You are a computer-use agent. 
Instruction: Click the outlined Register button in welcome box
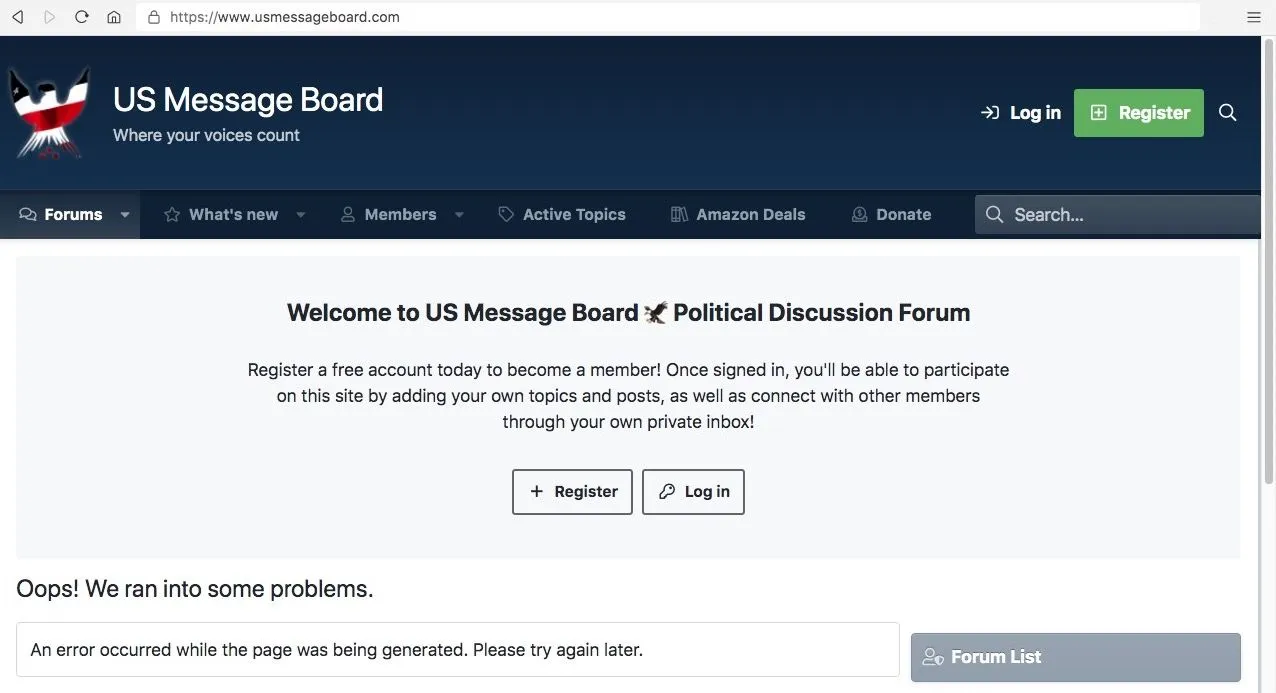[x=572, y=492]
